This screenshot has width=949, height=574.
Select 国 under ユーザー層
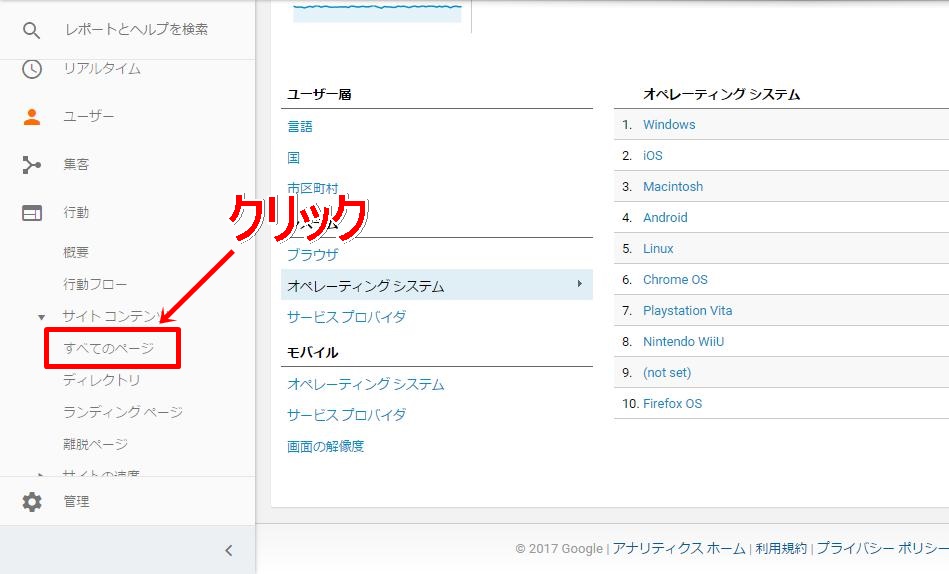[x=294, y=158]
